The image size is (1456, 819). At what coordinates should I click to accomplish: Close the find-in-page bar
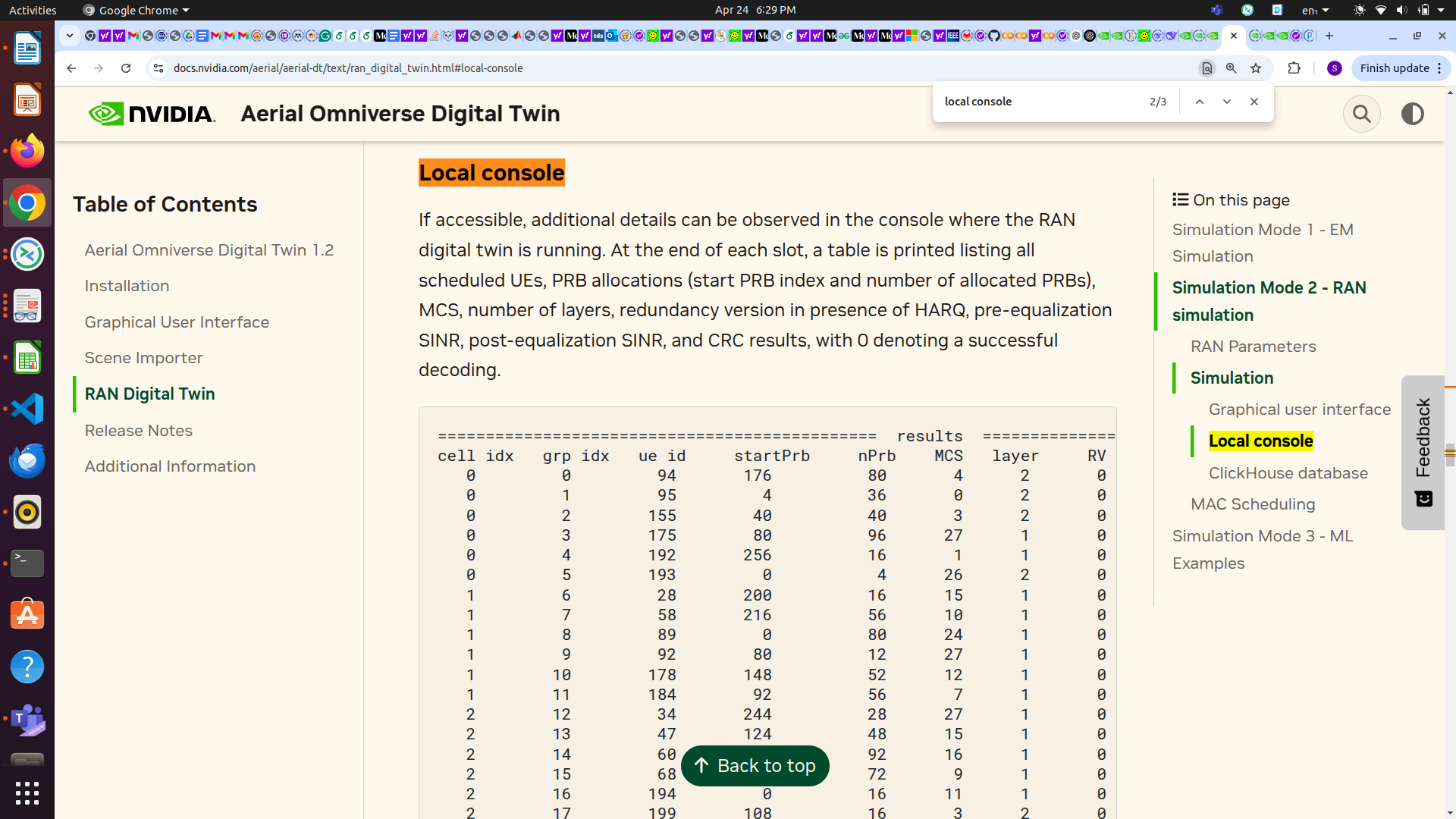[x=1254, y=102]
